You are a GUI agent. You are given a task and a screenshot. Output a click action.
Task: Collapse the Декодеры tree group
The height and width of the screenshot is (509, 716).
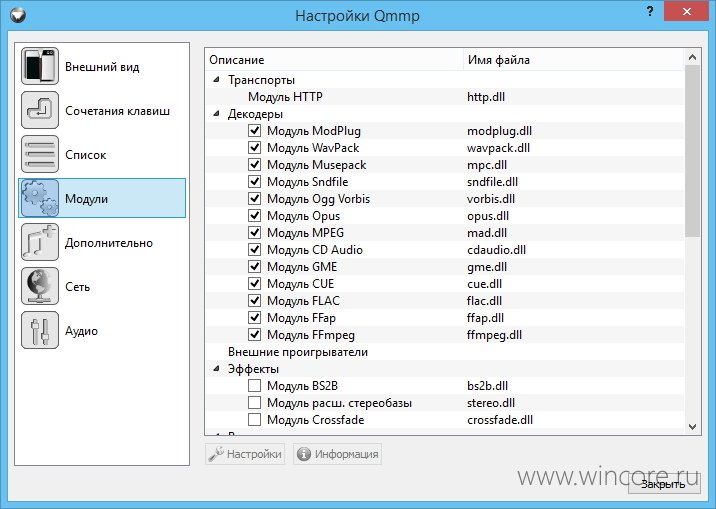(x=216, y=114)
